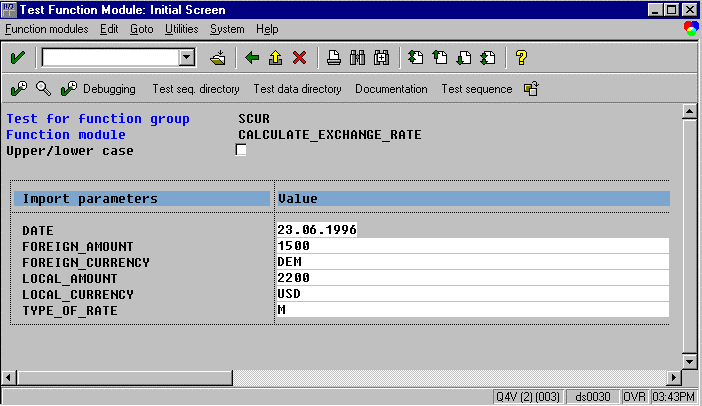Click the First page navigation icon
This screenshot has width=702, height=406.
416,58
